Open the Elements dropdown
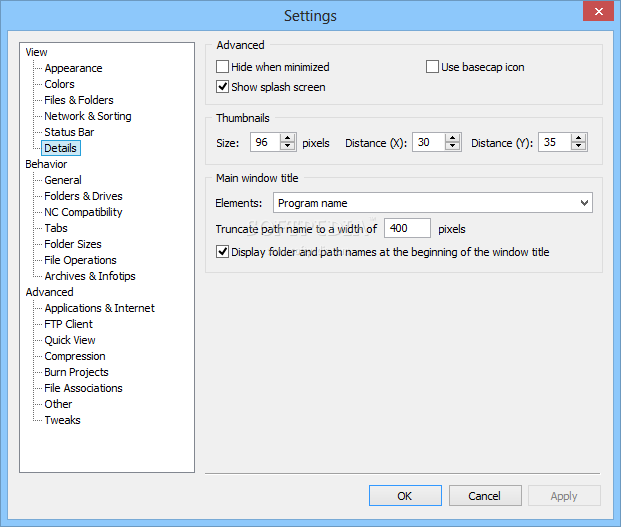This screenshot has height=527, width=621. point(432,203)
